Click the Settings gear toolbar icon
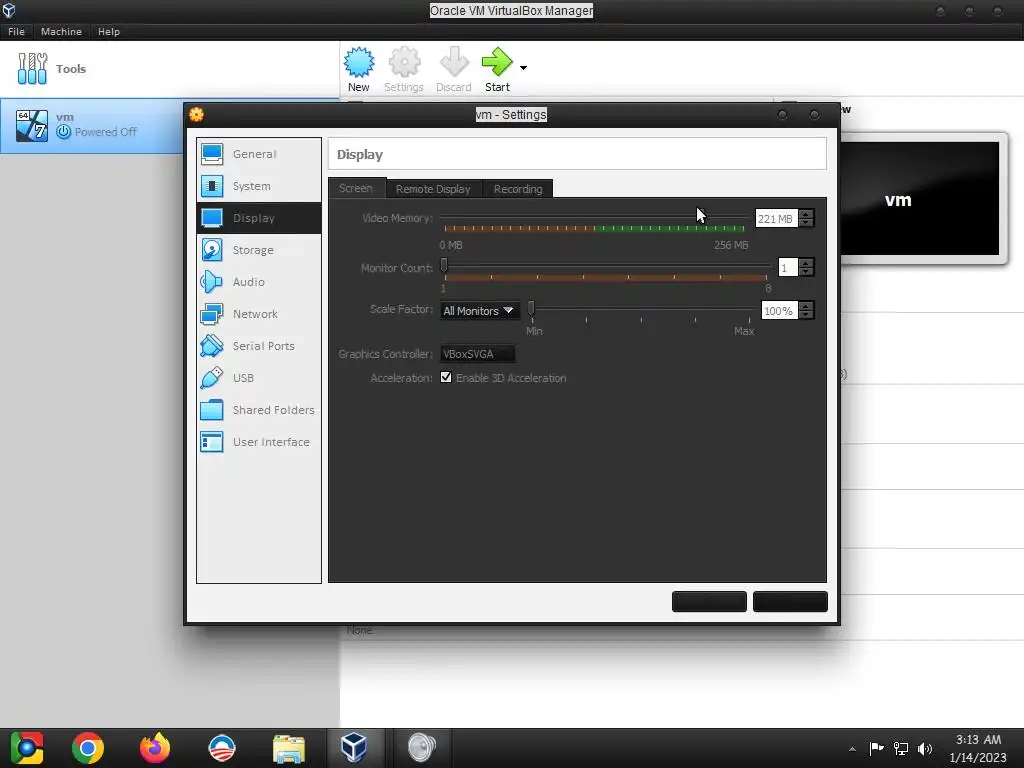The image size is (1024, 768). coord(404,69)
